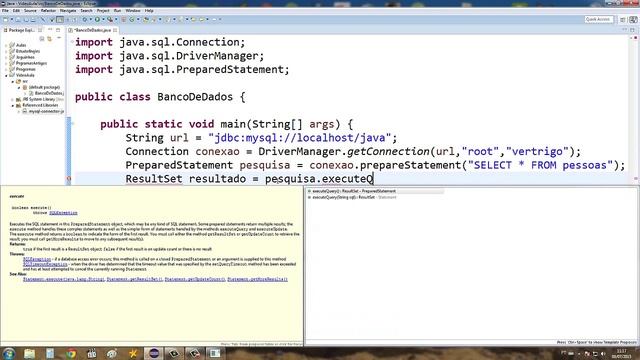
Task: Open the Window menu
Action: tap(133, 11)
